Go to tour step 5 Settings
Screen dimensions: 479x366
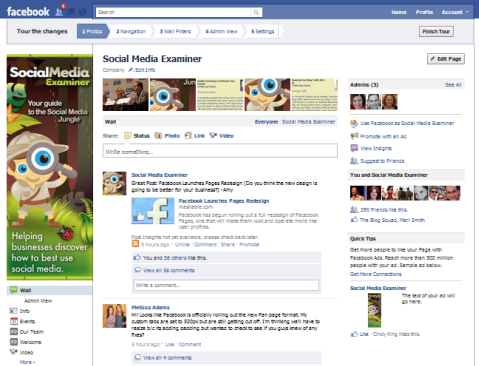pos(263,31)
